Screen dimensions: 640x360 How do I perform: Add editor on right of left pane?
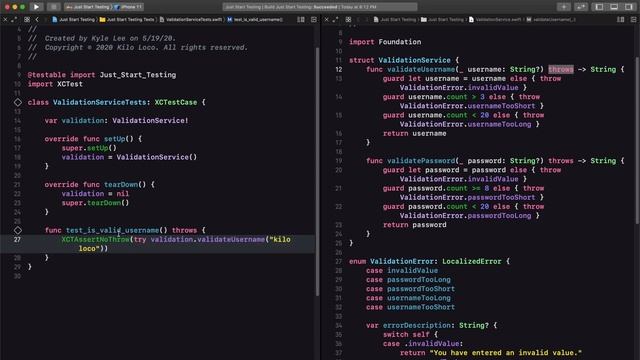pos(313,19)
